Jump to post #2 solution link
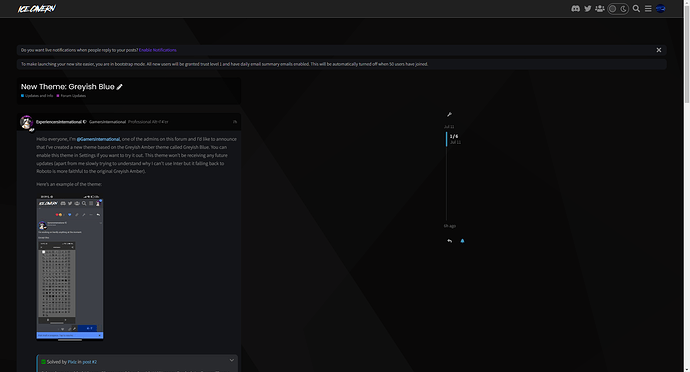Screen dimensions: 690x372 coord(90,362)
